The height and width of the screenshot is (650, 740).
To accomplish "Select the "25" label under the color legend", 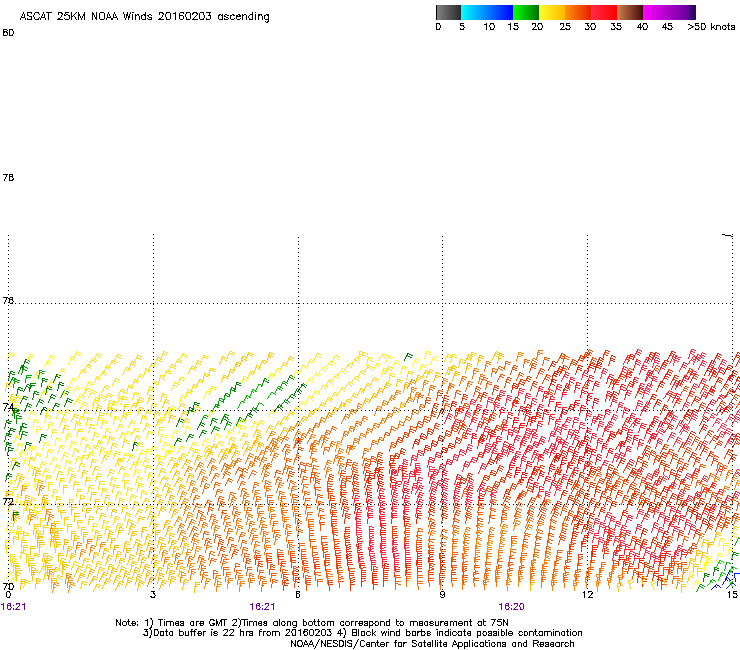I will click(x=565, y=27).
